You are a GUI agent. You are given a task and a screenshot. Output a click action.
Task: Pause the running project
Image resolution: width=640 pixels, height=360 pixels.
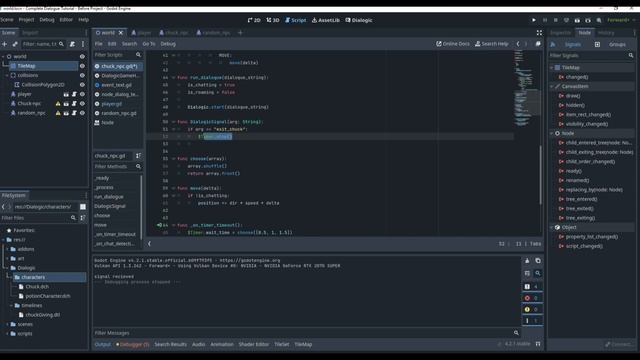tap(544, 20)
